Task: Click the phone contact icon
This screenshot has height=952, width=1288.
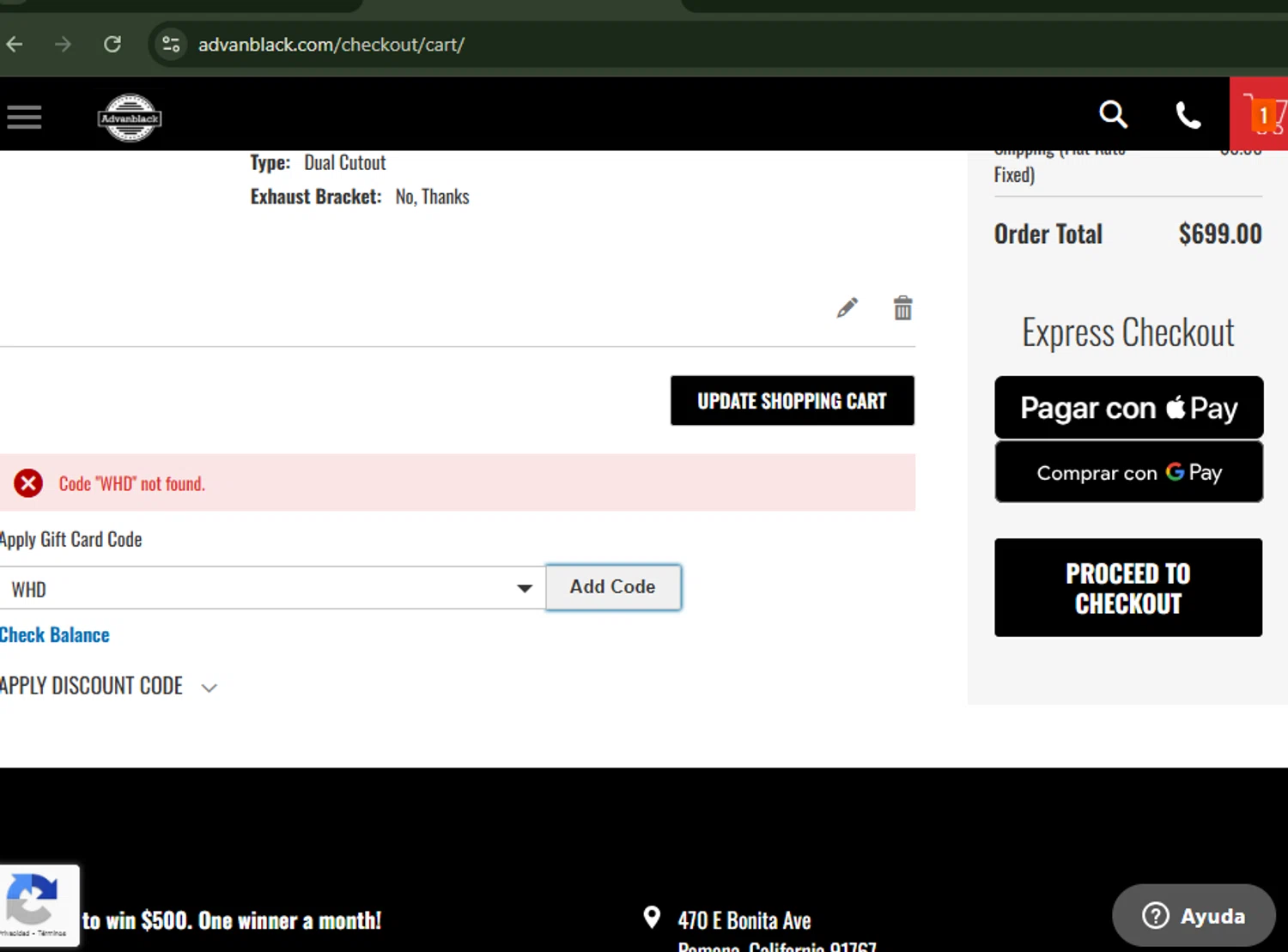Action: tap(1188, 115)
